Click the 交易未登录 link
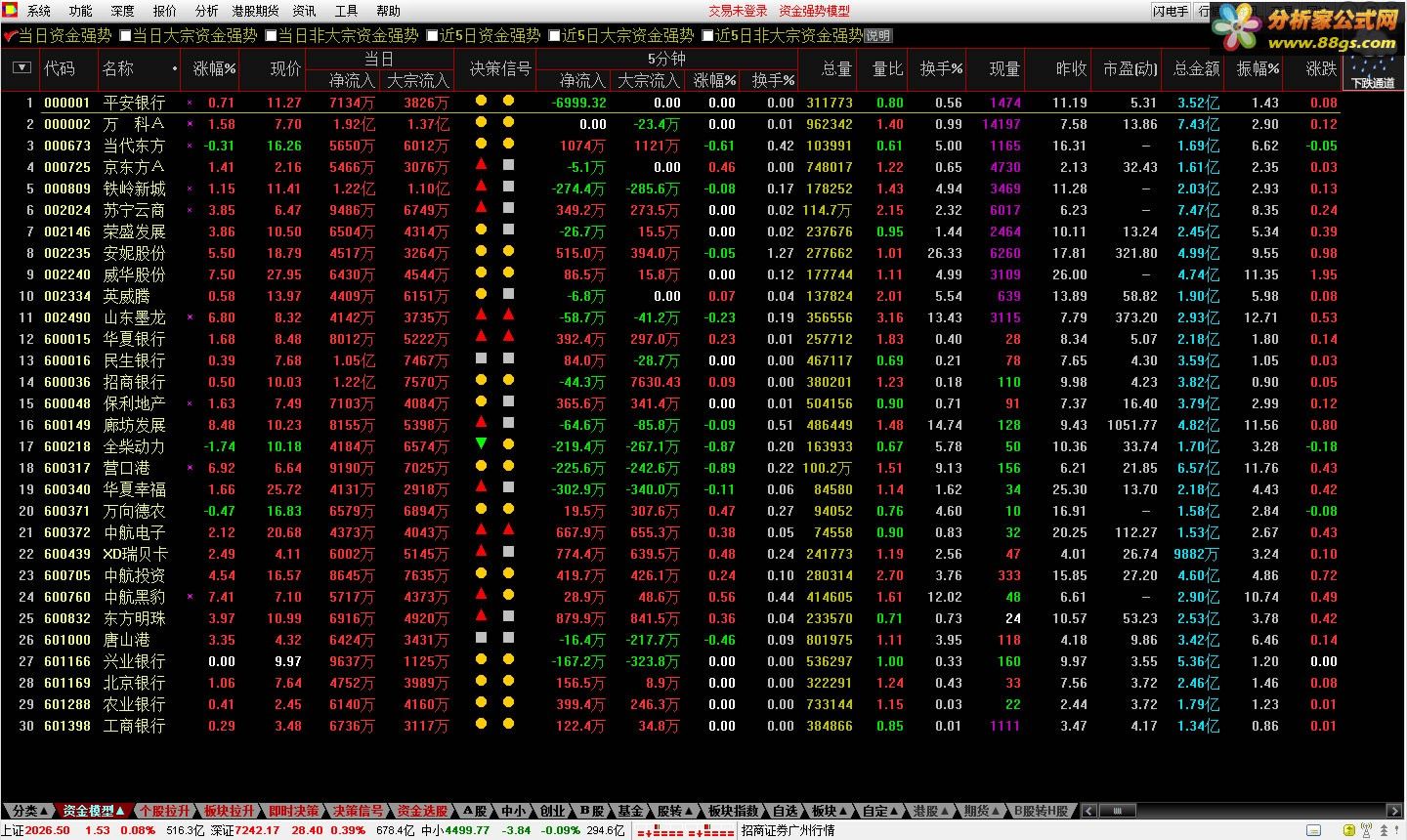The width and height of the screenshot is (1407, 840). point(739,11)
